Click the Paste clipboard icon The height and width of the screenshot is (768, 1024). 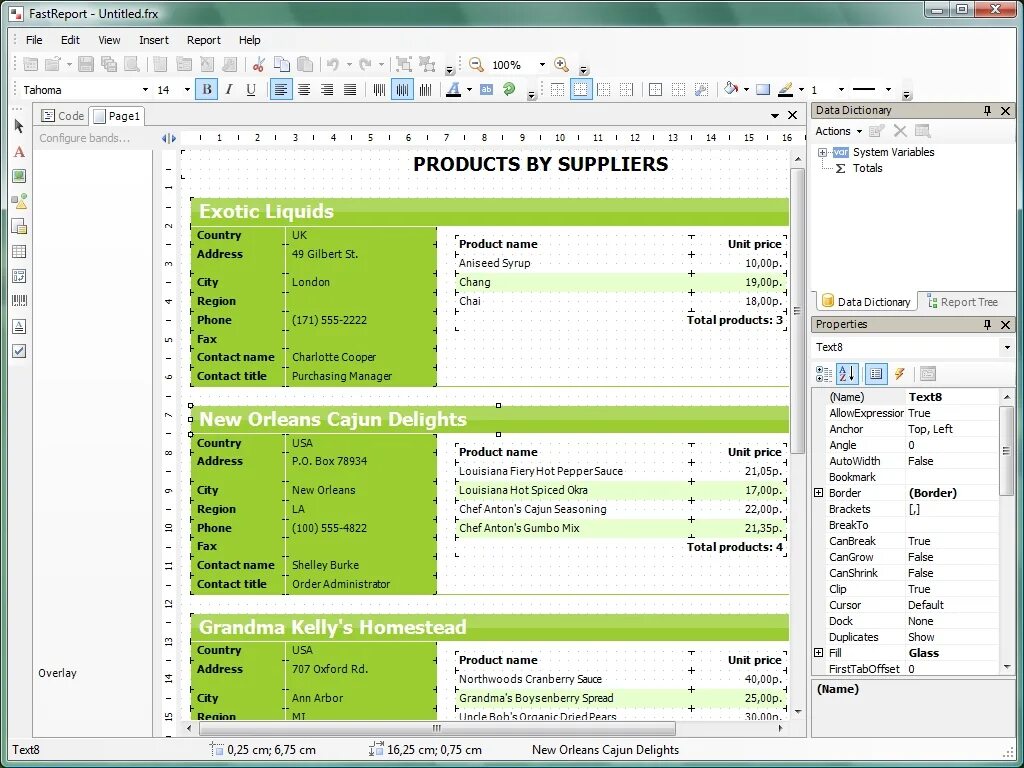(x=304, y=64)
